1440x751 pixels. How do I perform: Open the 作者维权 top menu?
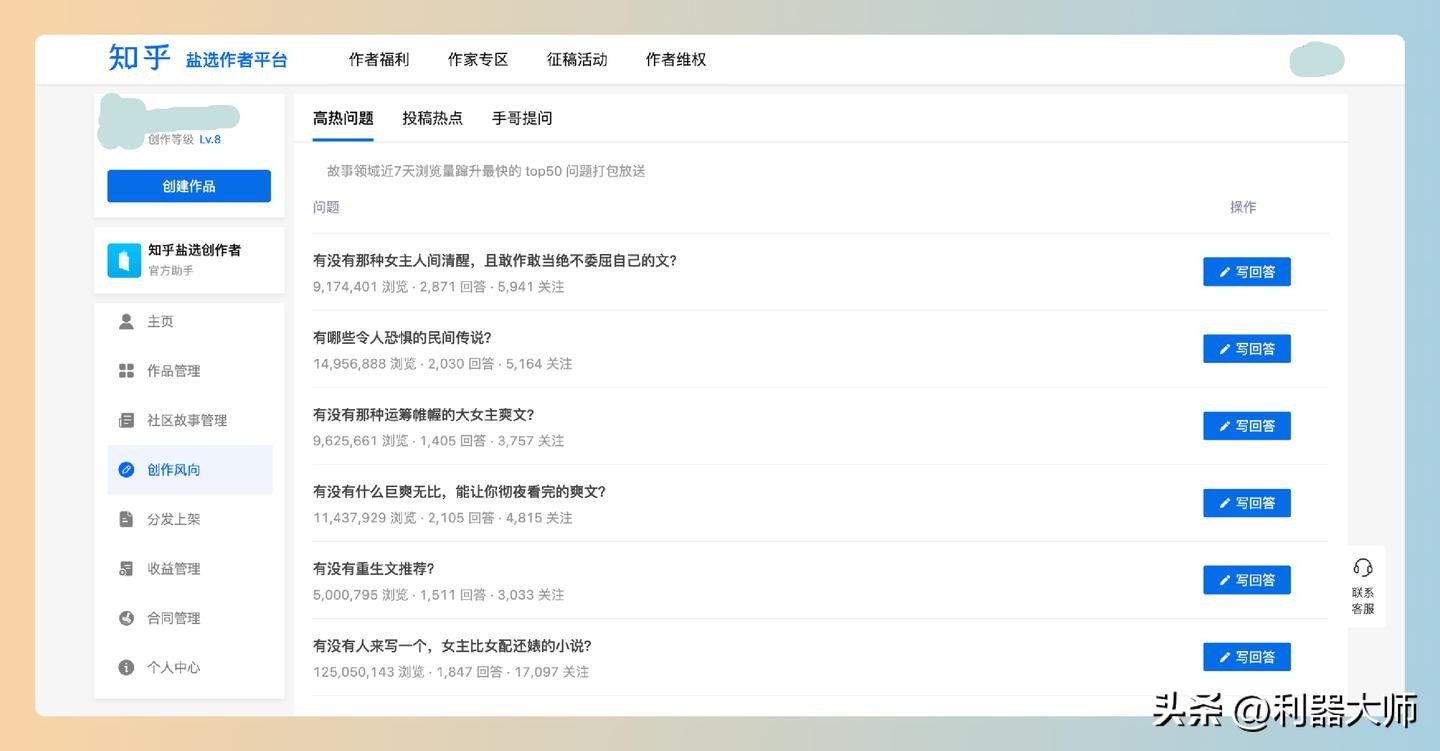click(x=676, y=60)
